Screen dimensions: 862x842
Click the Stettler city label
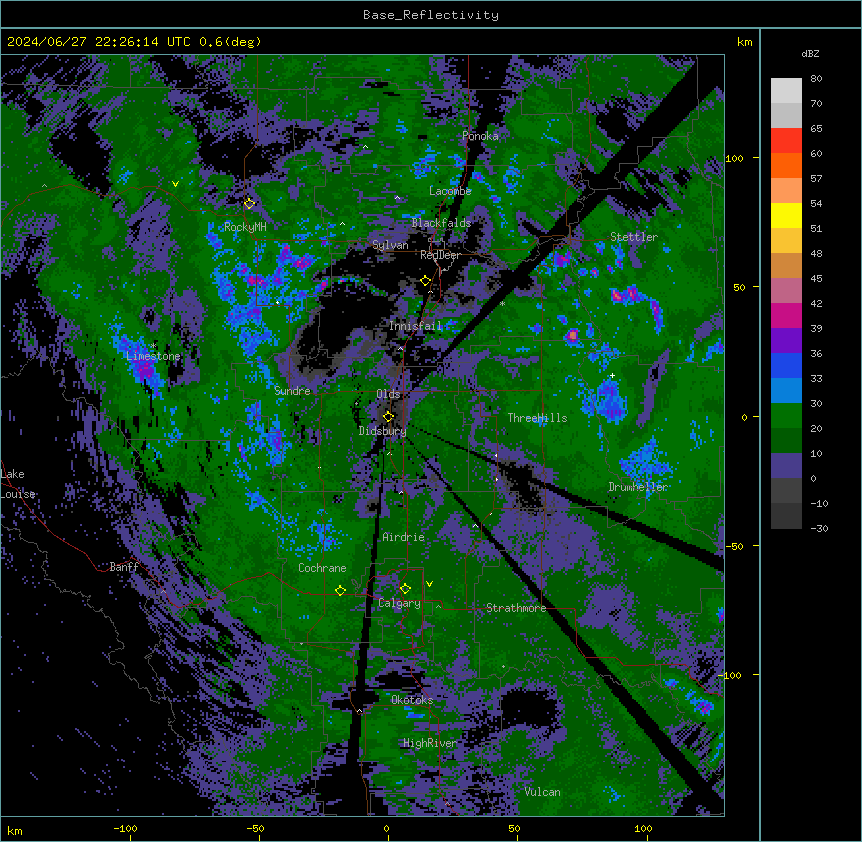634,237
